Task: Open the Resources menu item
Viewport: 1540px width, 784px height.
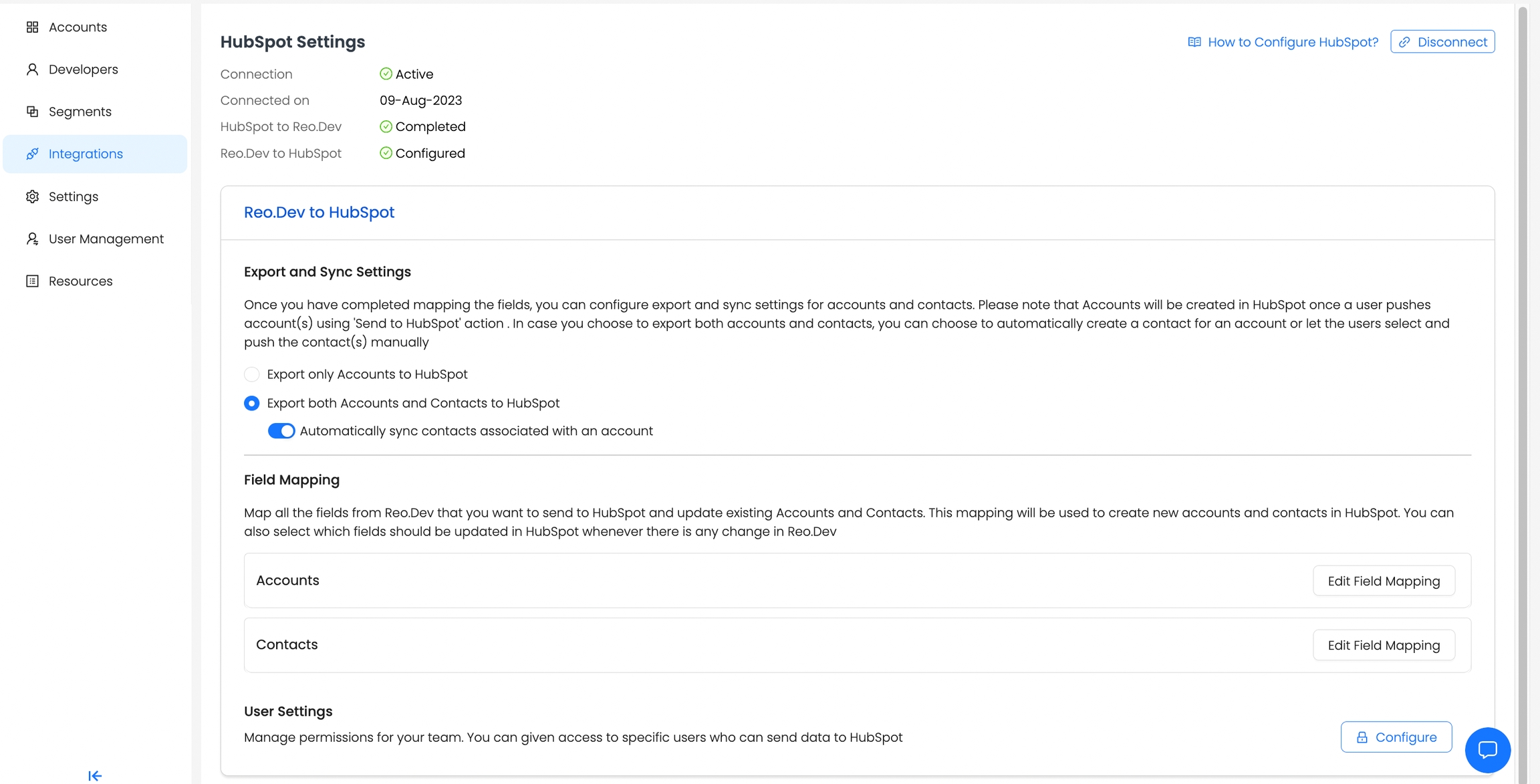Action: (x=80, y=281)
